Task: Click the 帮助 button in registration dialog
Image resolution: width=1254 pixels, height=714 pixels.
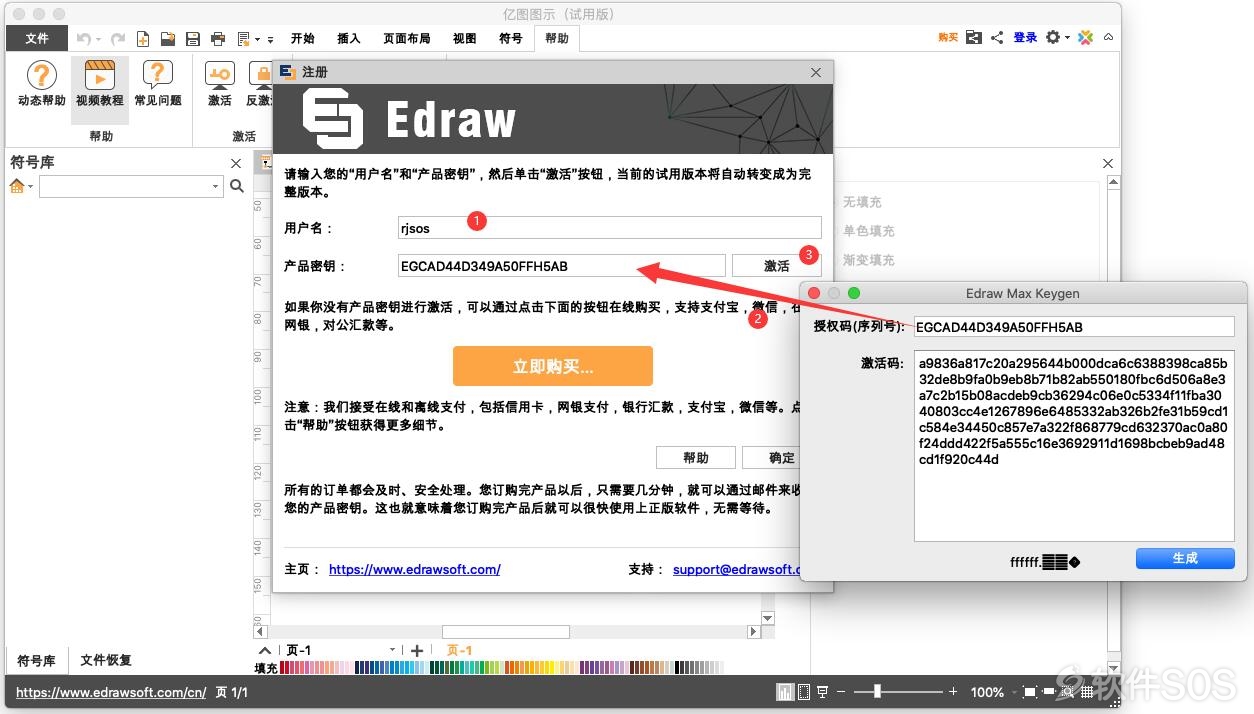Action: coord(696,457)
